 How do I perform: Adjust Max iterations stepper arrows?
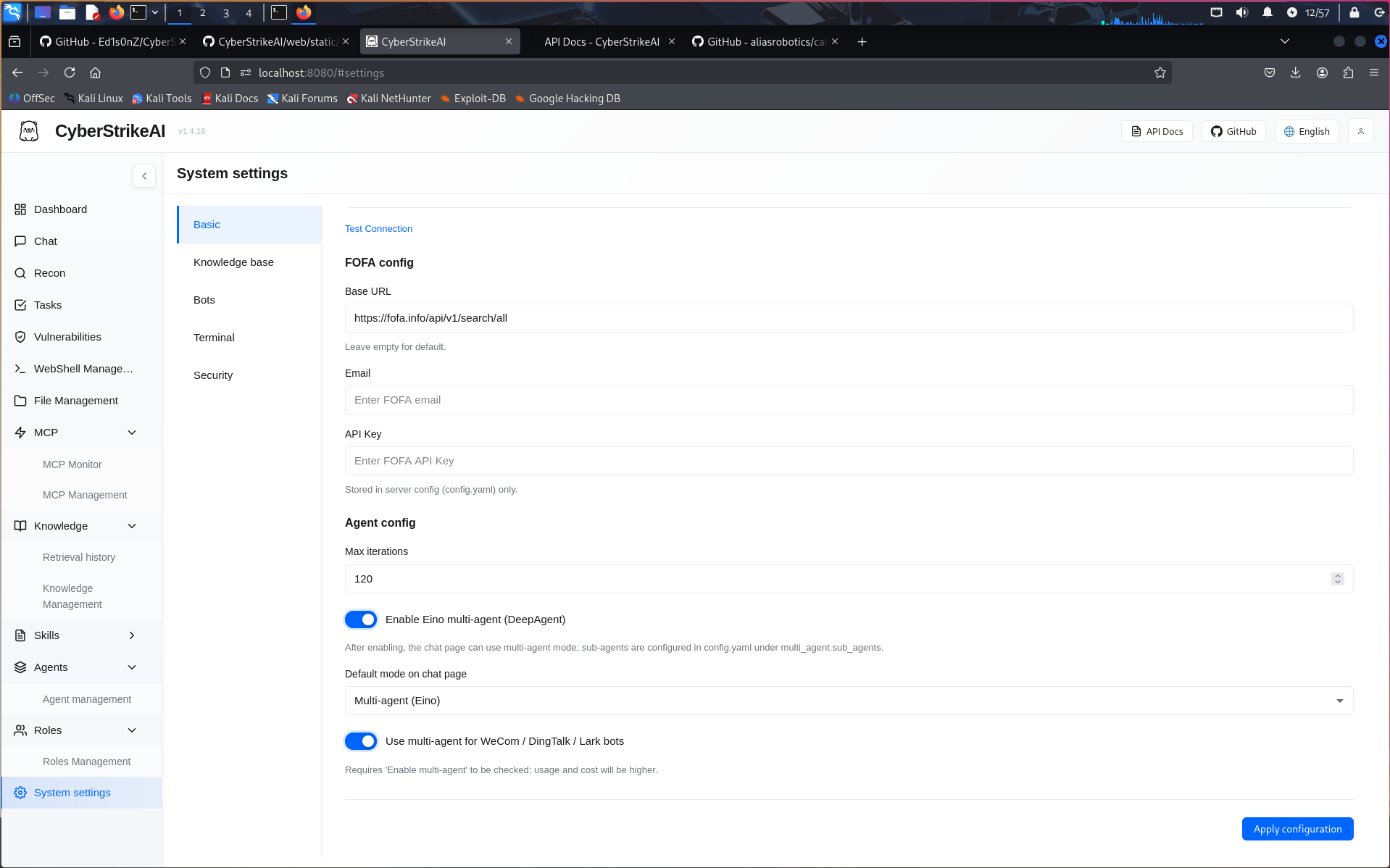pyautogui.click(x=1337, y=579)
